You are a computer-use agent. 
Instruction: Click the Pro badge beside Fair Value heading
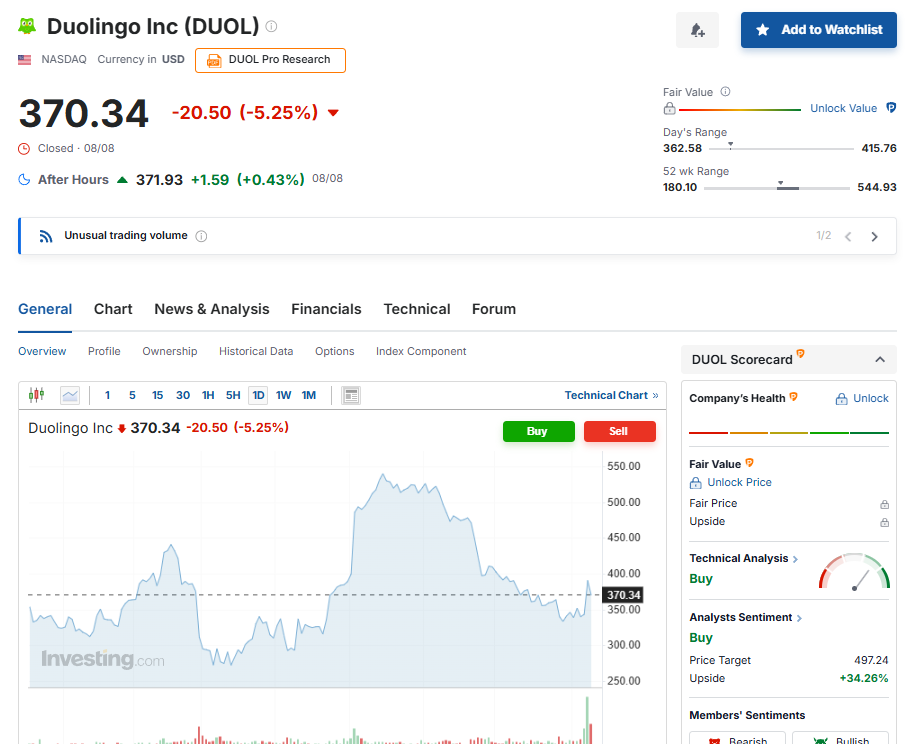click(749, 463)
